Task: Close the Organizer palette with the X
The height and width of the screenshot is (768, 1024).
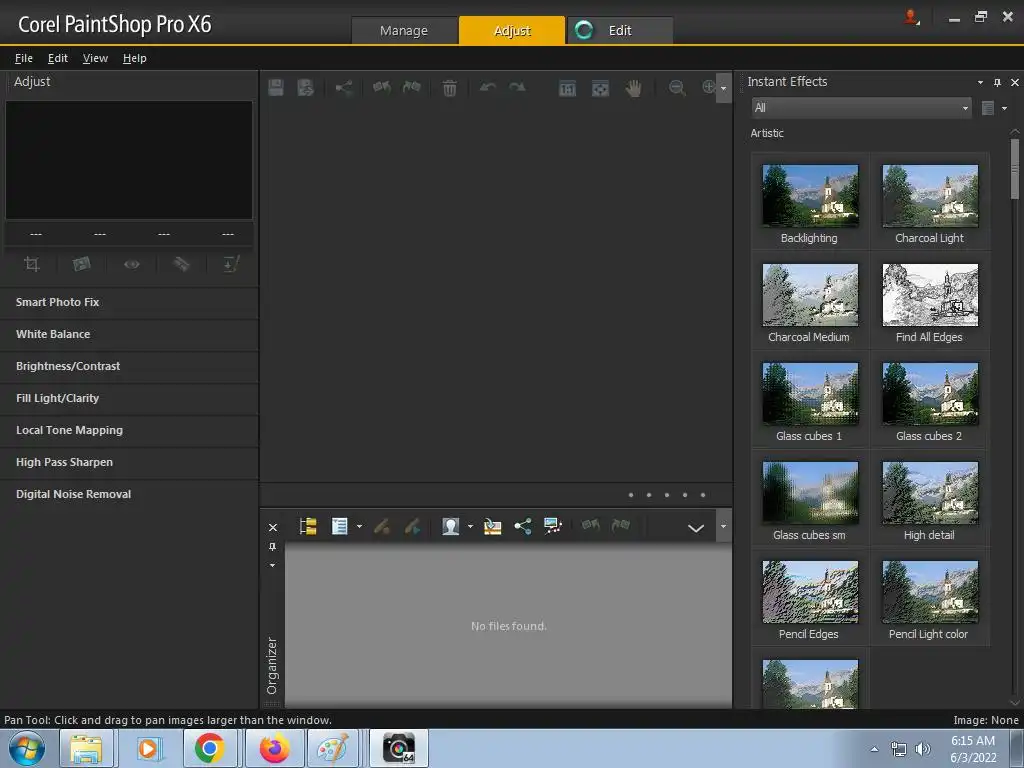Action: click(x=272, y=527)
